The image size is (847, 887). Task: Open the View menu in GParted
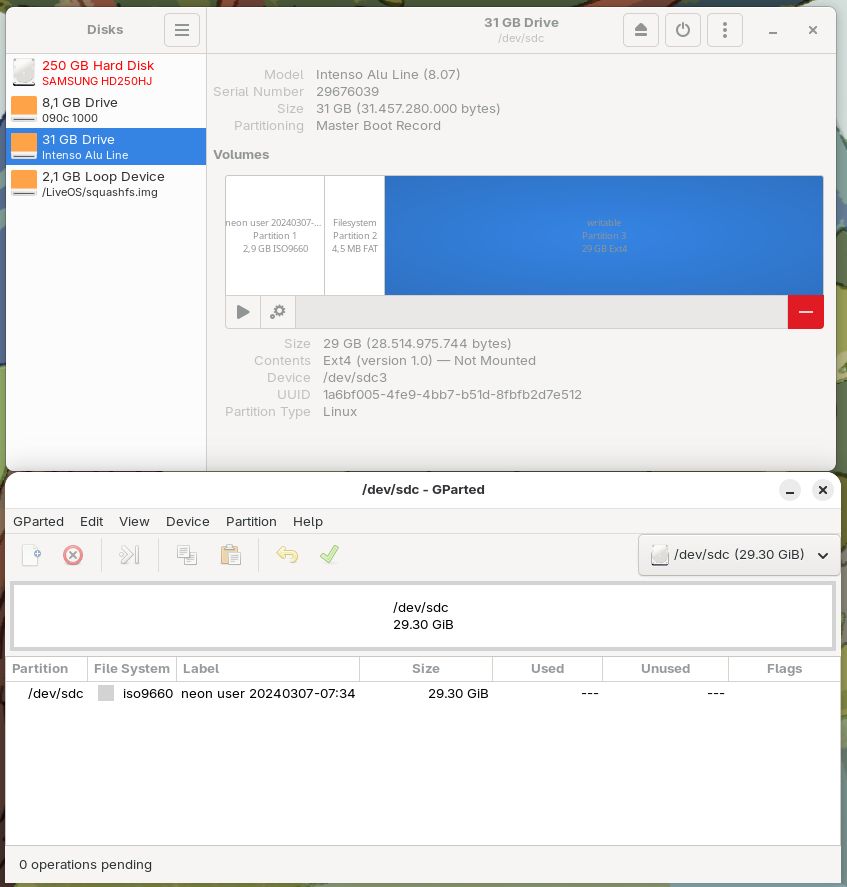click(x=134, y=521)
